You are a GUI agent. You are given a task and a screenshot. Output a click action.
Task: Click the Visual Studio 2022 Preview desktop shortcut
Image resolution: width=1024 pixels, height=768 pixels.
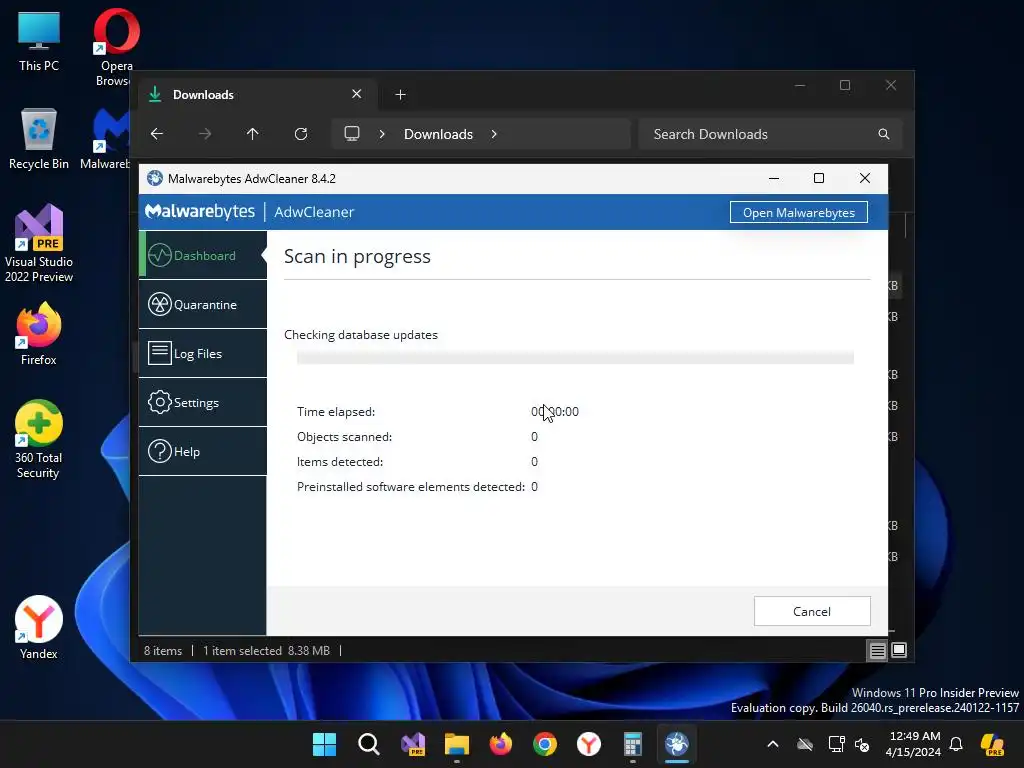click(39, 244)
